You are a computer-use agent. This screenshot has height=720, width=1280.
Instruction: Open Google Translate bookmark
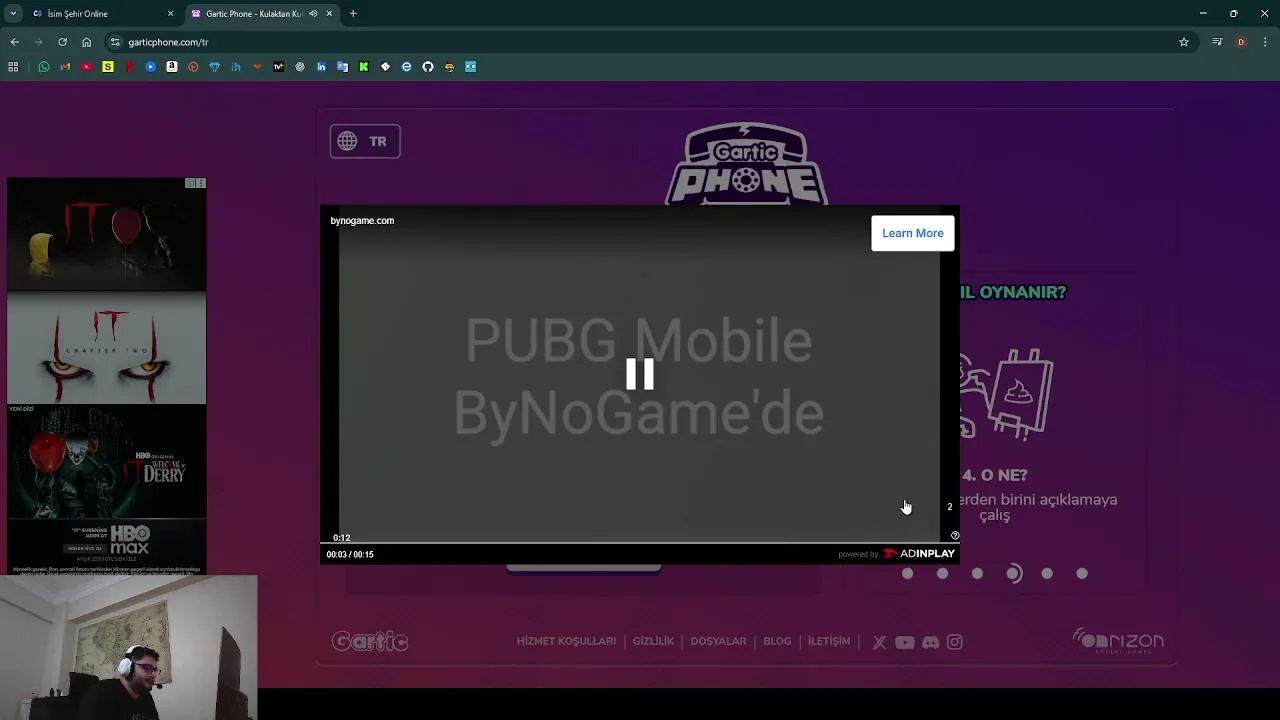tap(342, 67)
